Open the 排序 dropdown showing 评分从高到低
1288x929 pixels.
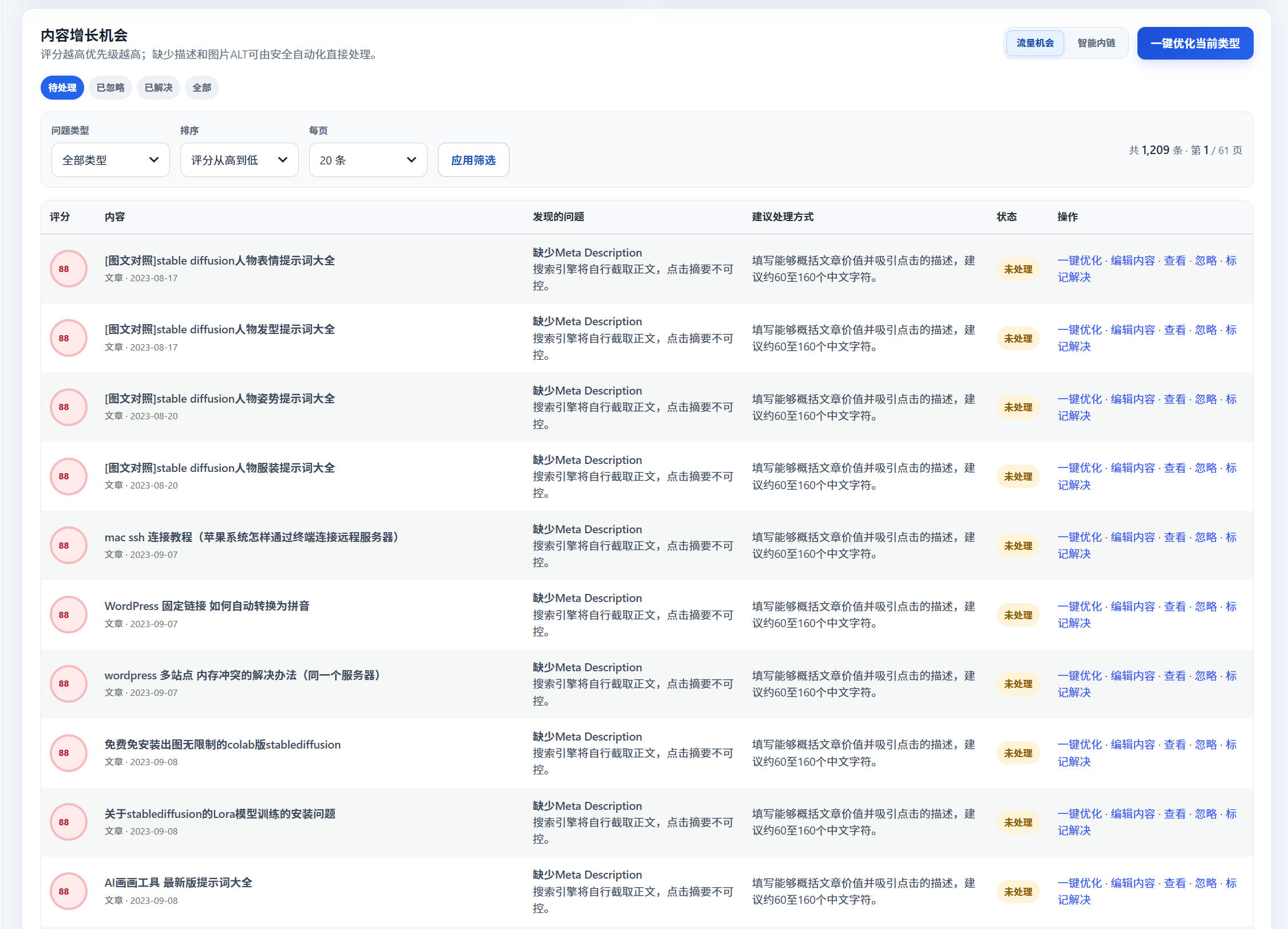(239, 160)
